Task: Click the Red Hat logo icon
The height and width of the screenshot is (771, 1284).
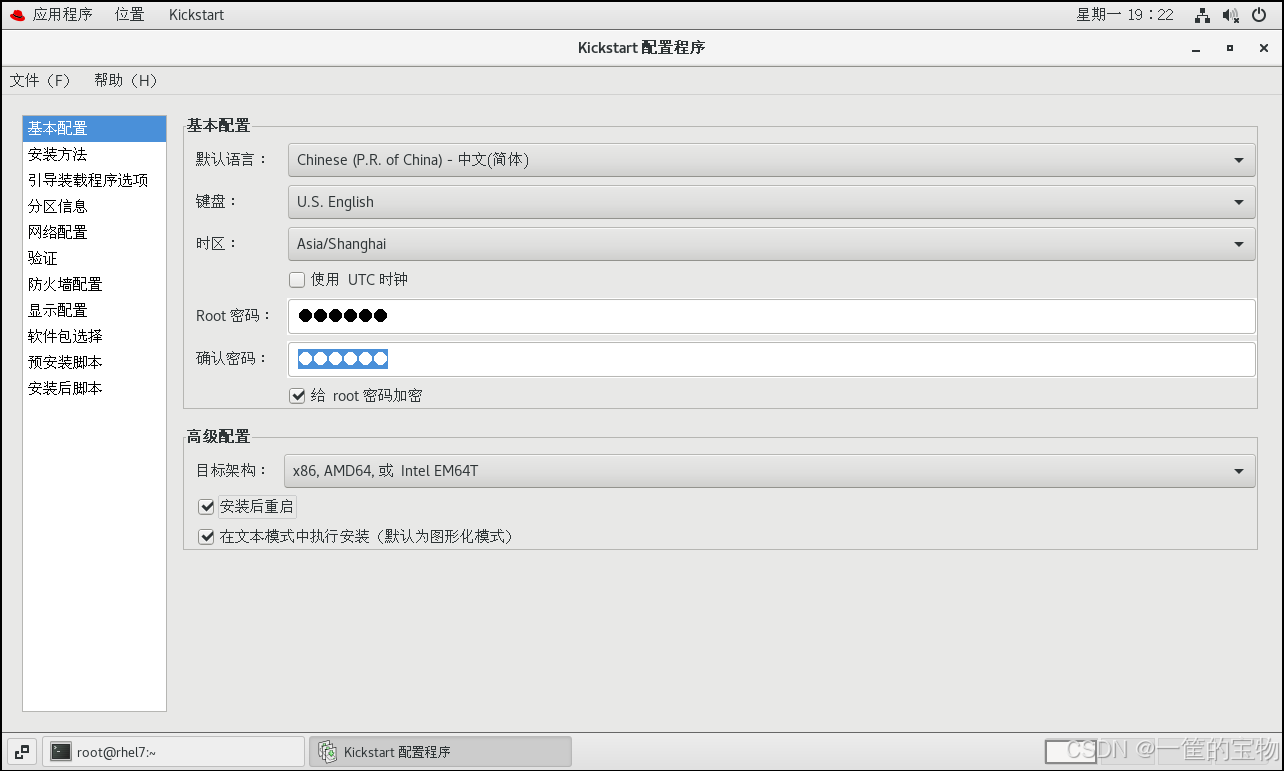Action: [x=16, y=14]
